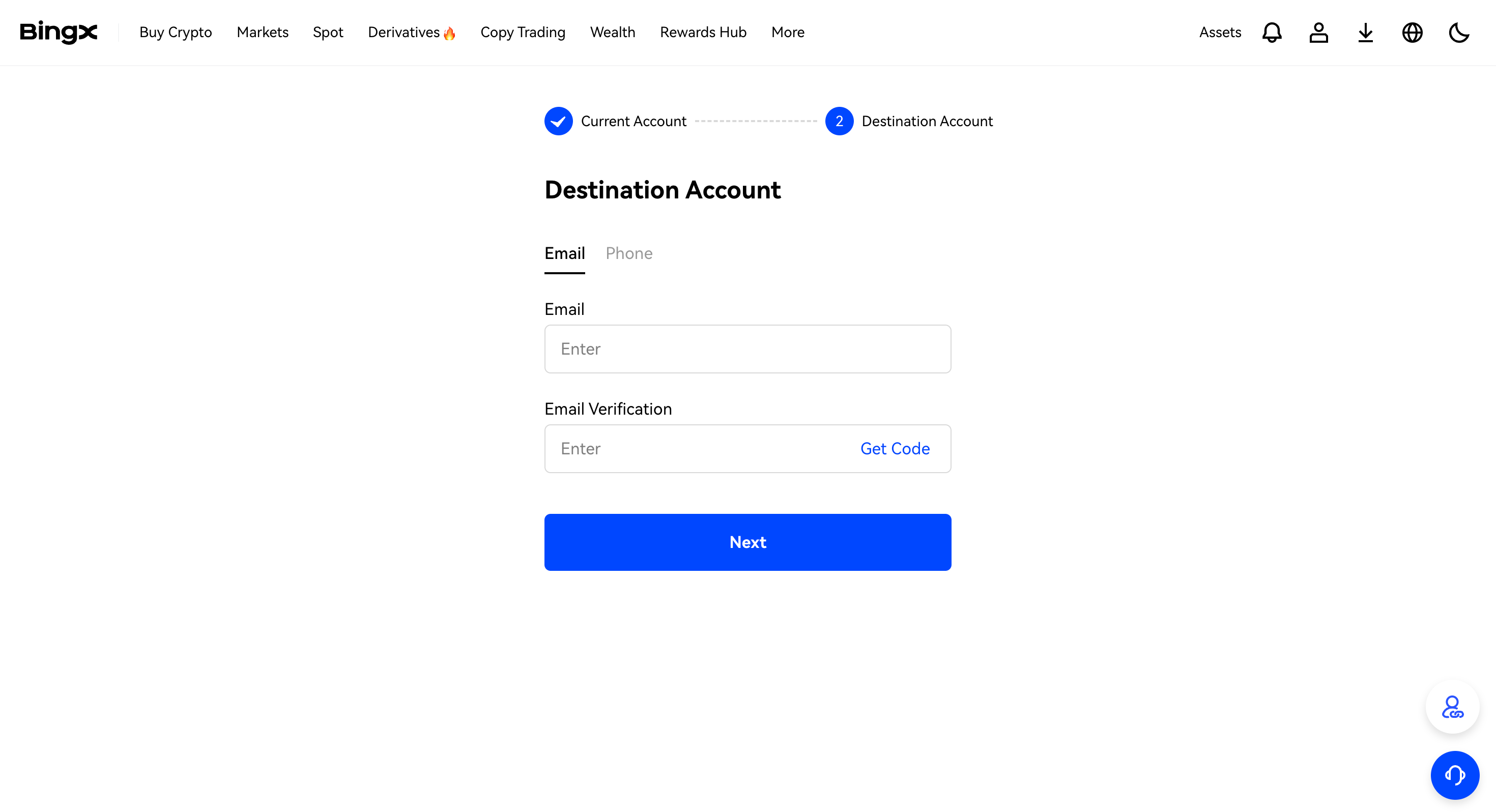Click the user profile icon
Image resolution: width=1496 pixels, height=812 pixels.
pyautogui.click(x=1318, y=32)
